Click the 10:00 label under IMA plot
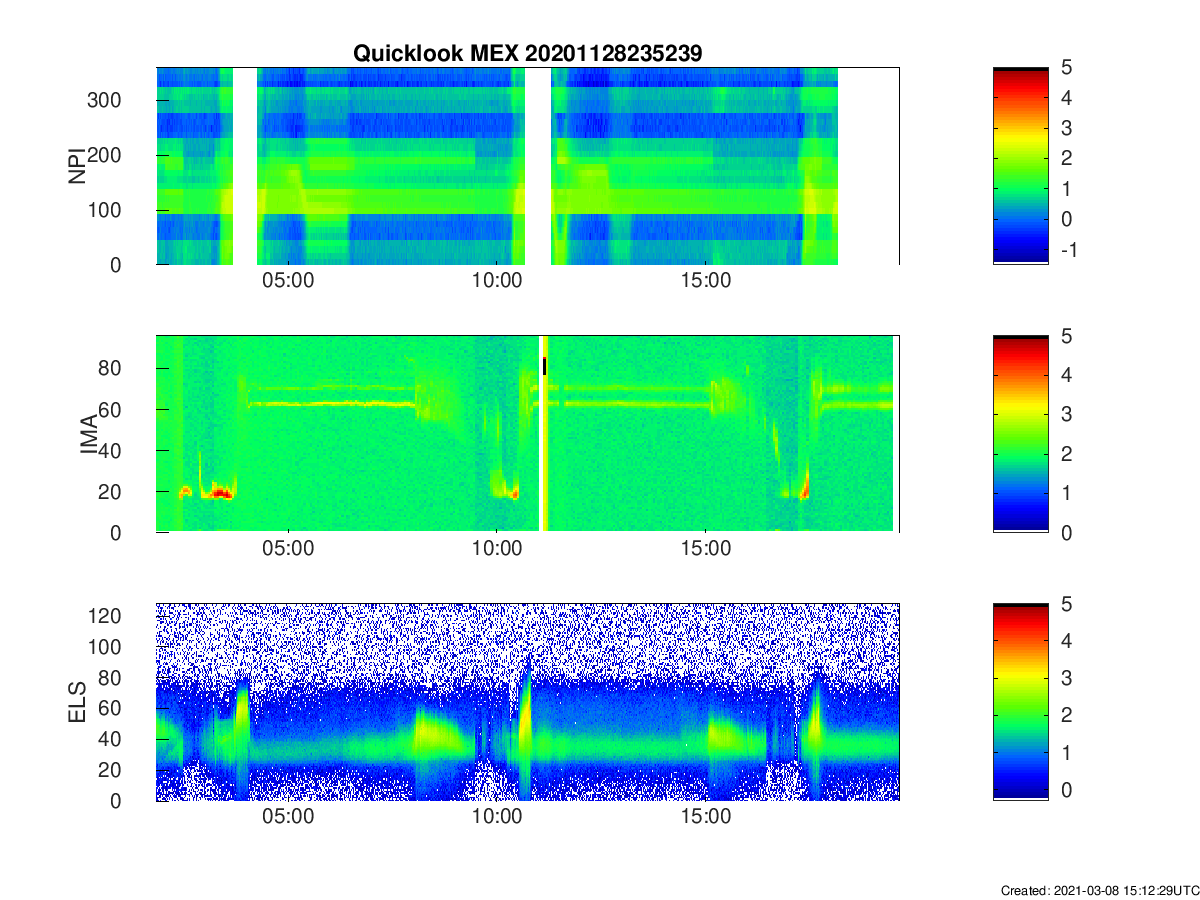 point(497,549)
